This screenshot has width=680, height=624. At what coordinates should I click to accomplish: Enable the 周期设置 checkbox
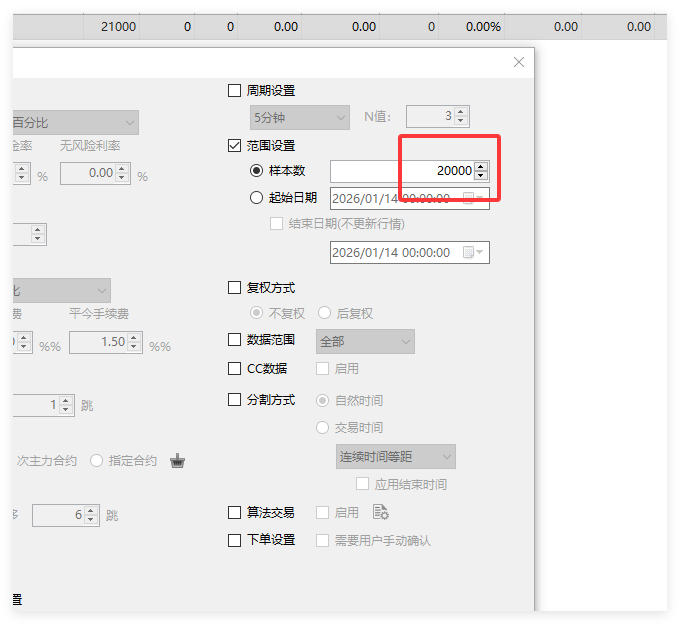click(x=235, y=91)
